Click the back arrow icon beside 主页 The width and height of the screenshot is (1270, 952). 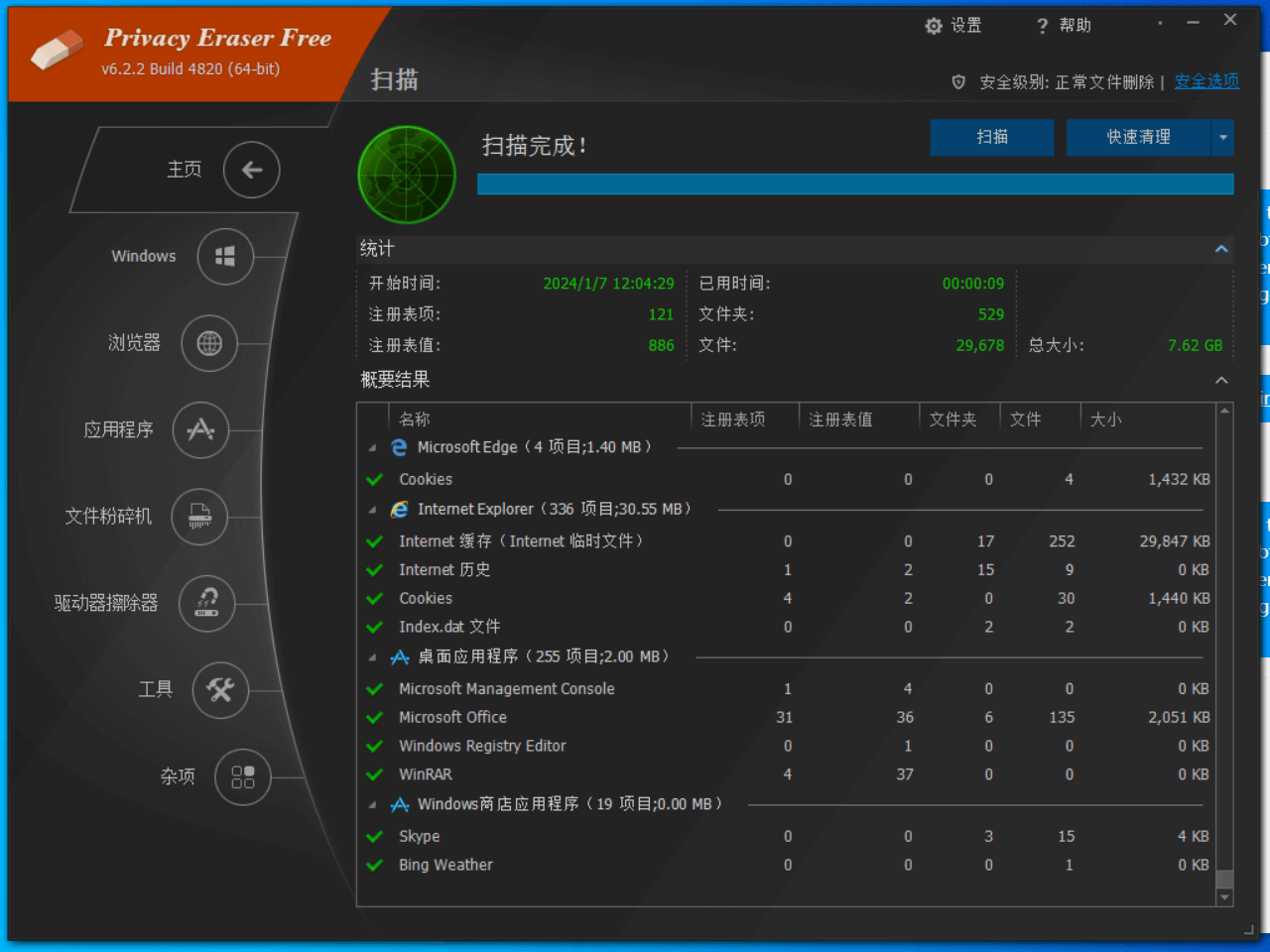pos(252,170)
